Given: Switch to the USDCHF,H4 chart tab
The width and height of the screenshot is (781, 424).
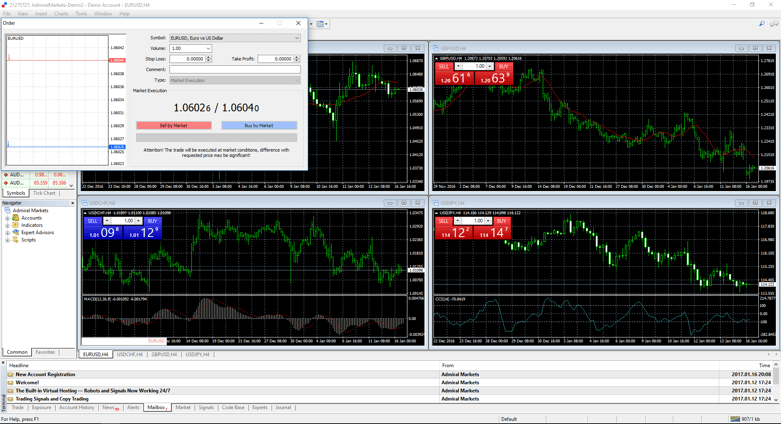Looking at the screenshot, I should point(130,354).
